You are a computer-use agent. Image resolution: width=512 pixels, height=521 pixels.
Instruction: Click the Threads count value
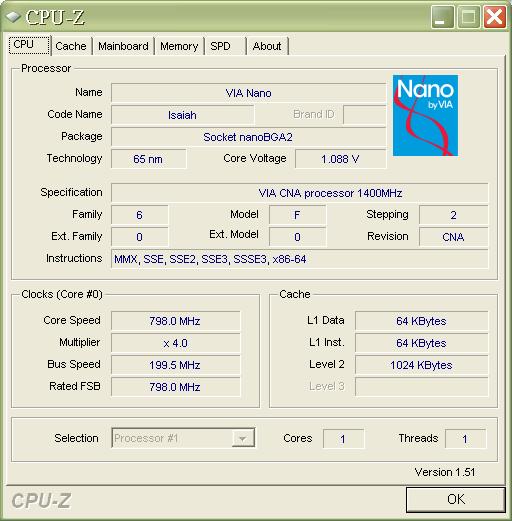[x=465, y=439]
